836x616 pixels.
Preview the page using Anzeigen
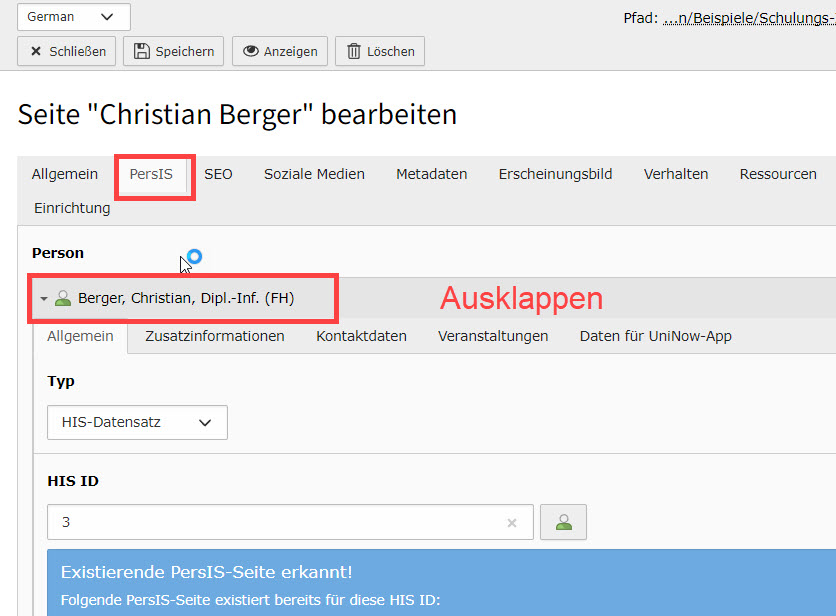click(x=280, y=51)
